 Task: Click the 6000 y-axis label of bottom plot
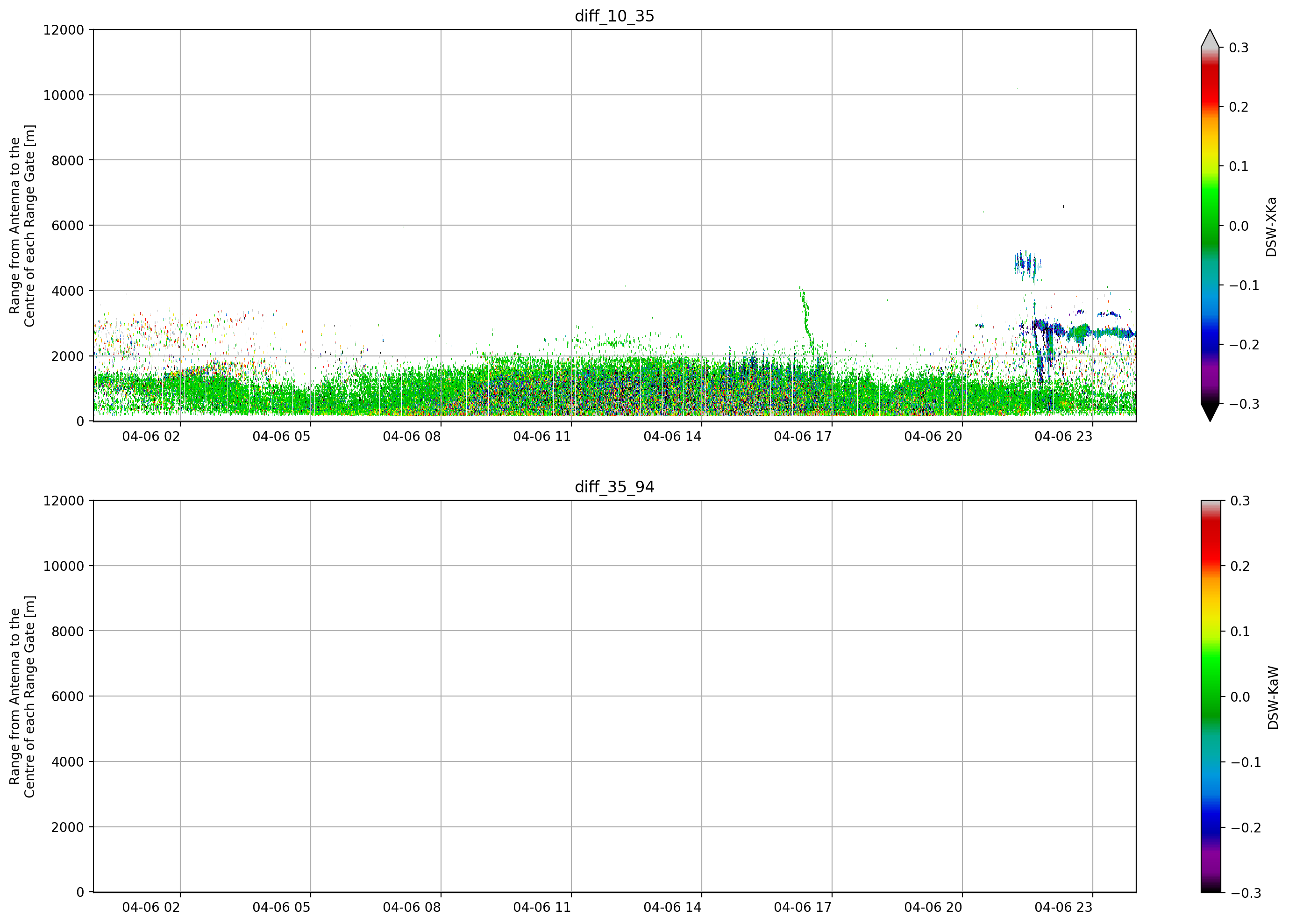pyautogui.click(x=68, y=697)
